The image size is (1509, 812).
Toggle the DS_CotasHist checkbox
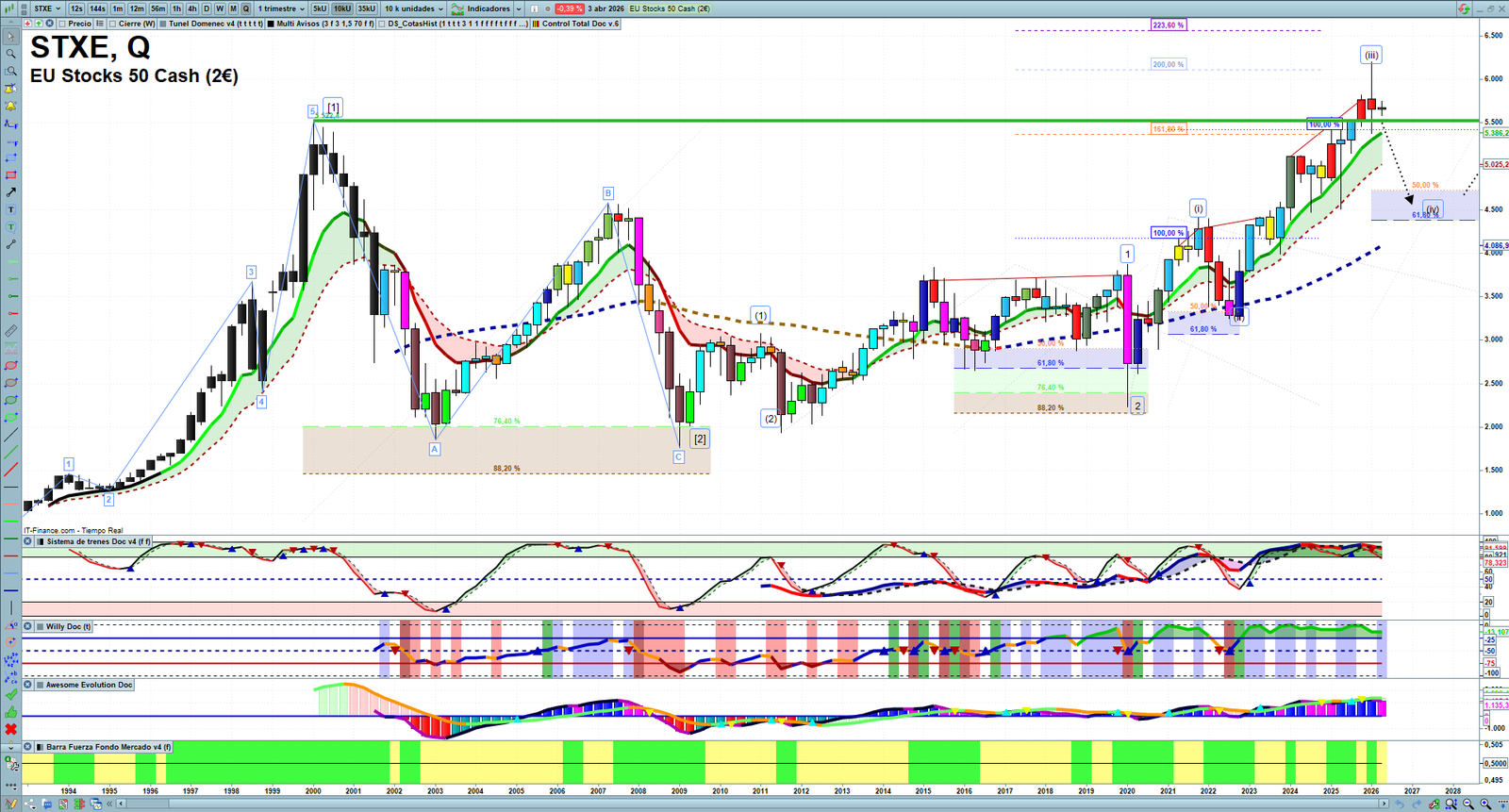[382, 24]
